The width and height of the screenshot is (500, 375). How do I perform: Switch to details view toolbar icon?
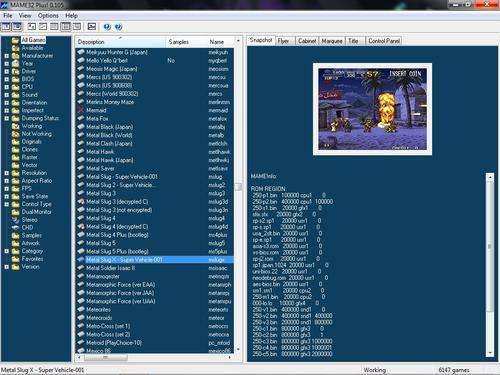tap(66, 27)
